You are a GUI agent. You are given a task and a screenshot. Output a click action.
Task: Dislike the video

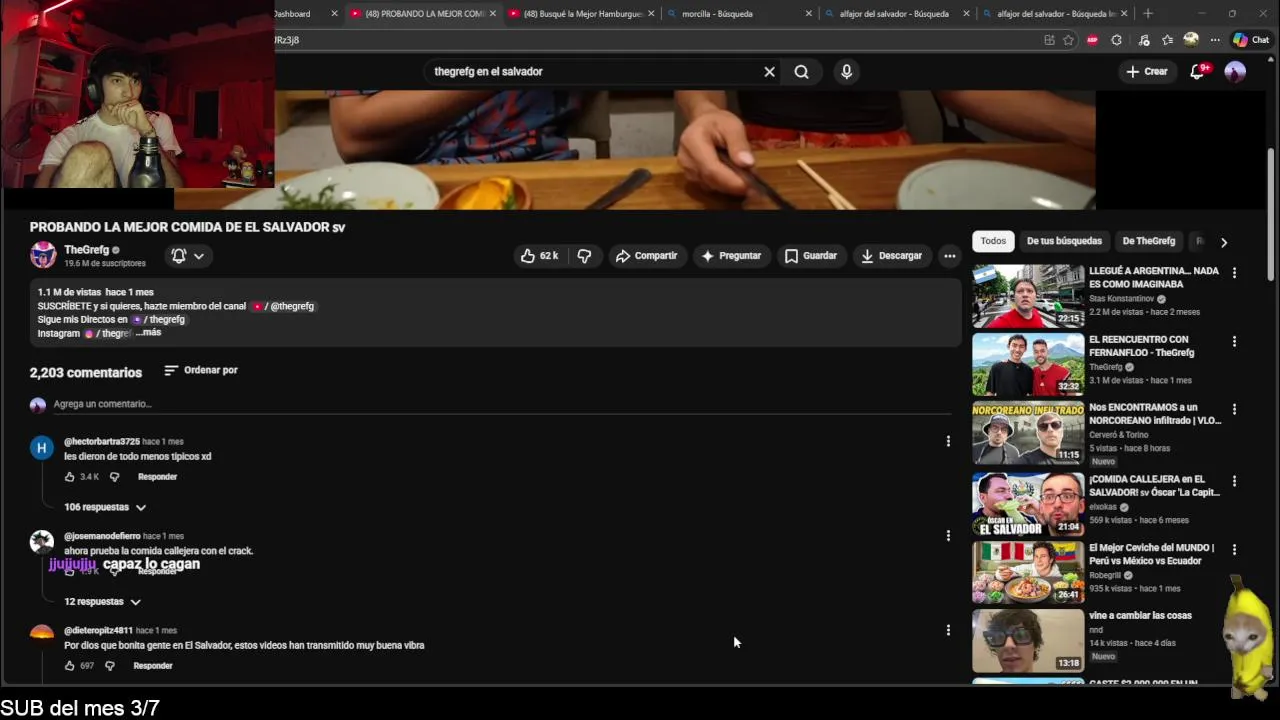point(584,256)
